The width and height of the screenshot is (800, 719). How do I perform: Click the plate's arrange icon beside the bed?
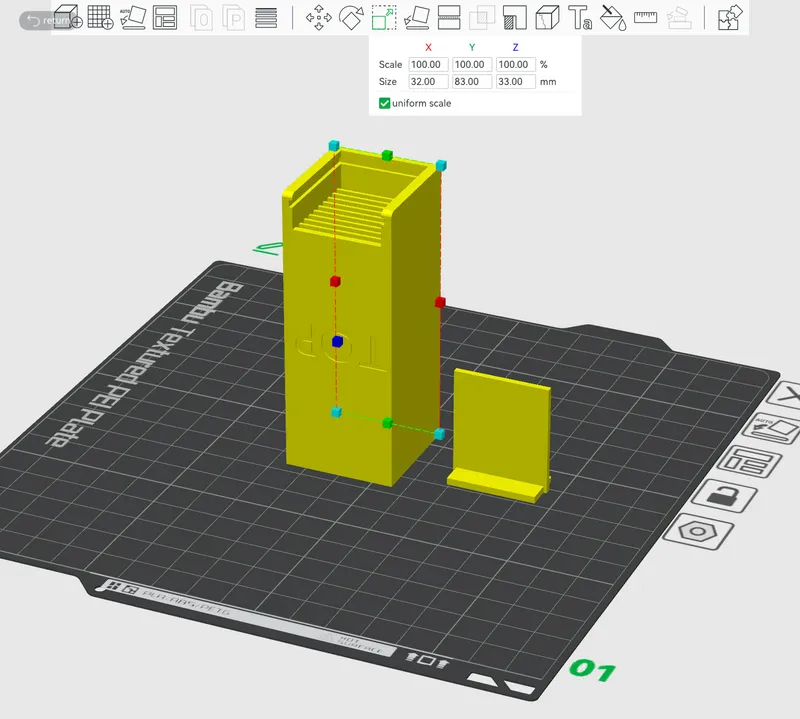(748, 461)
